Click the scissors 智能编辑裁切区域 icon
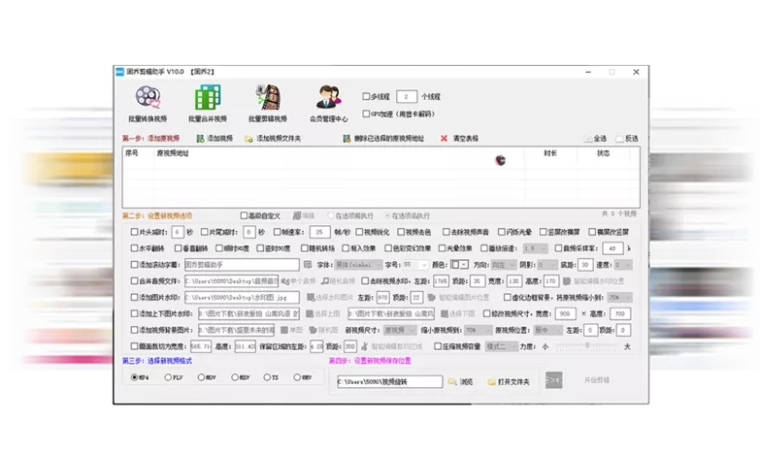Viewport: 760px width, 455px height. click(364, 346)
